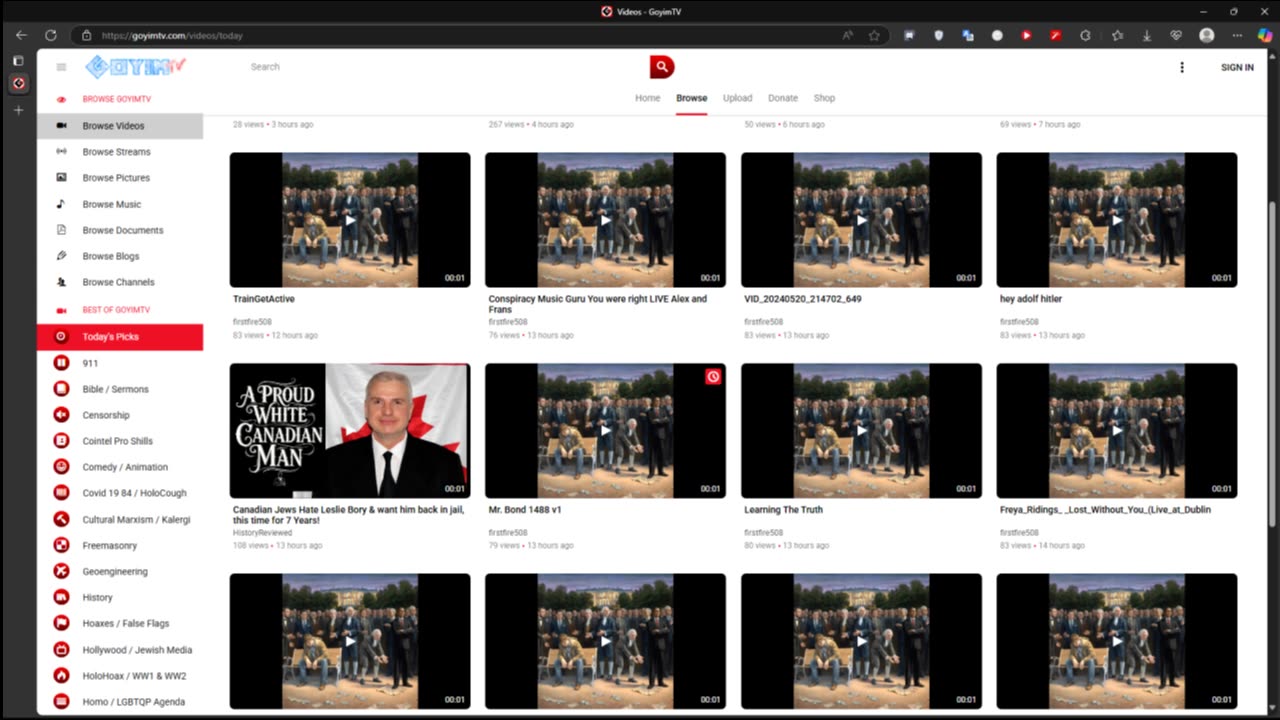
Task: Click the Geoengineering category icon
Action: [x=61, y=571]
